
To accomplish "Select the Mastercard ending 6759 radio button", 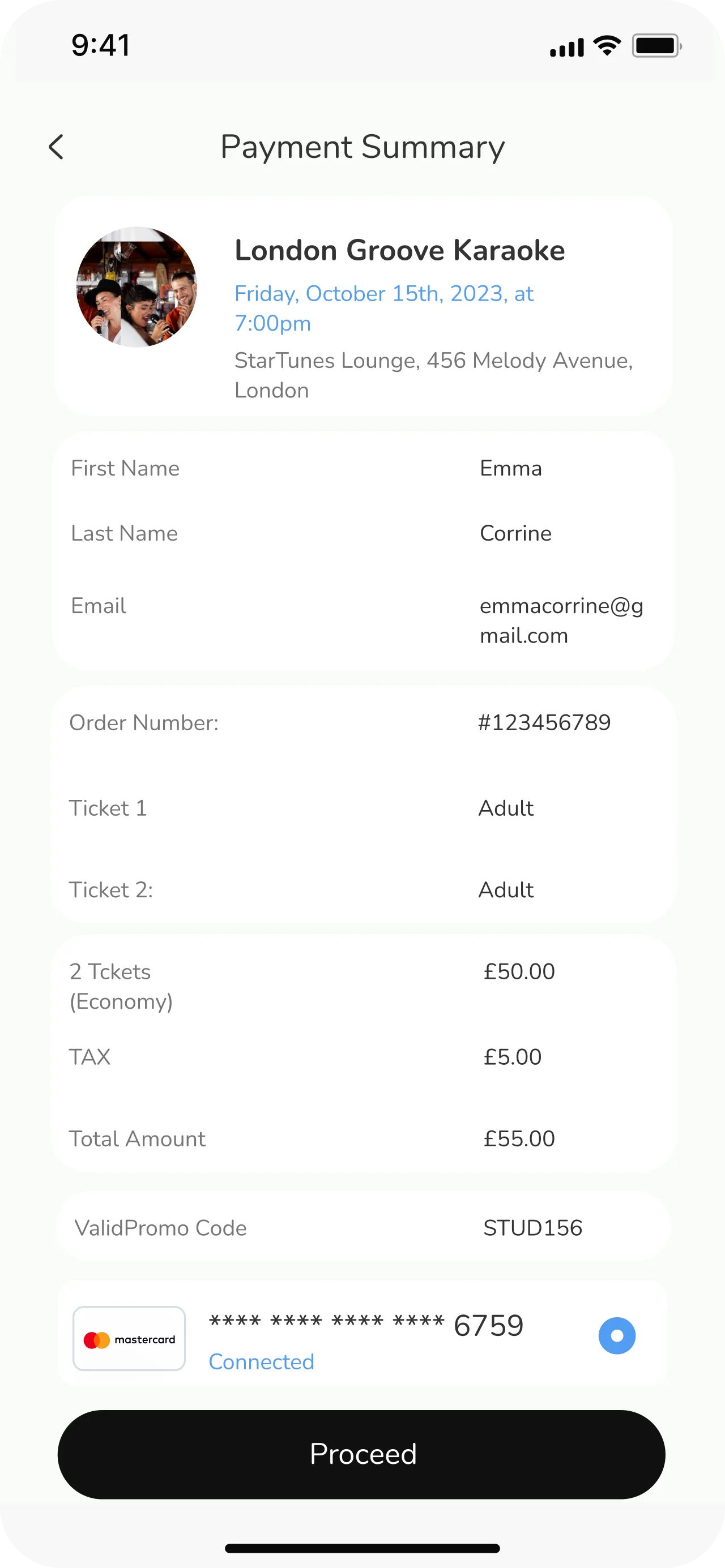I will pyautogui.click(x=617, y=1335).
